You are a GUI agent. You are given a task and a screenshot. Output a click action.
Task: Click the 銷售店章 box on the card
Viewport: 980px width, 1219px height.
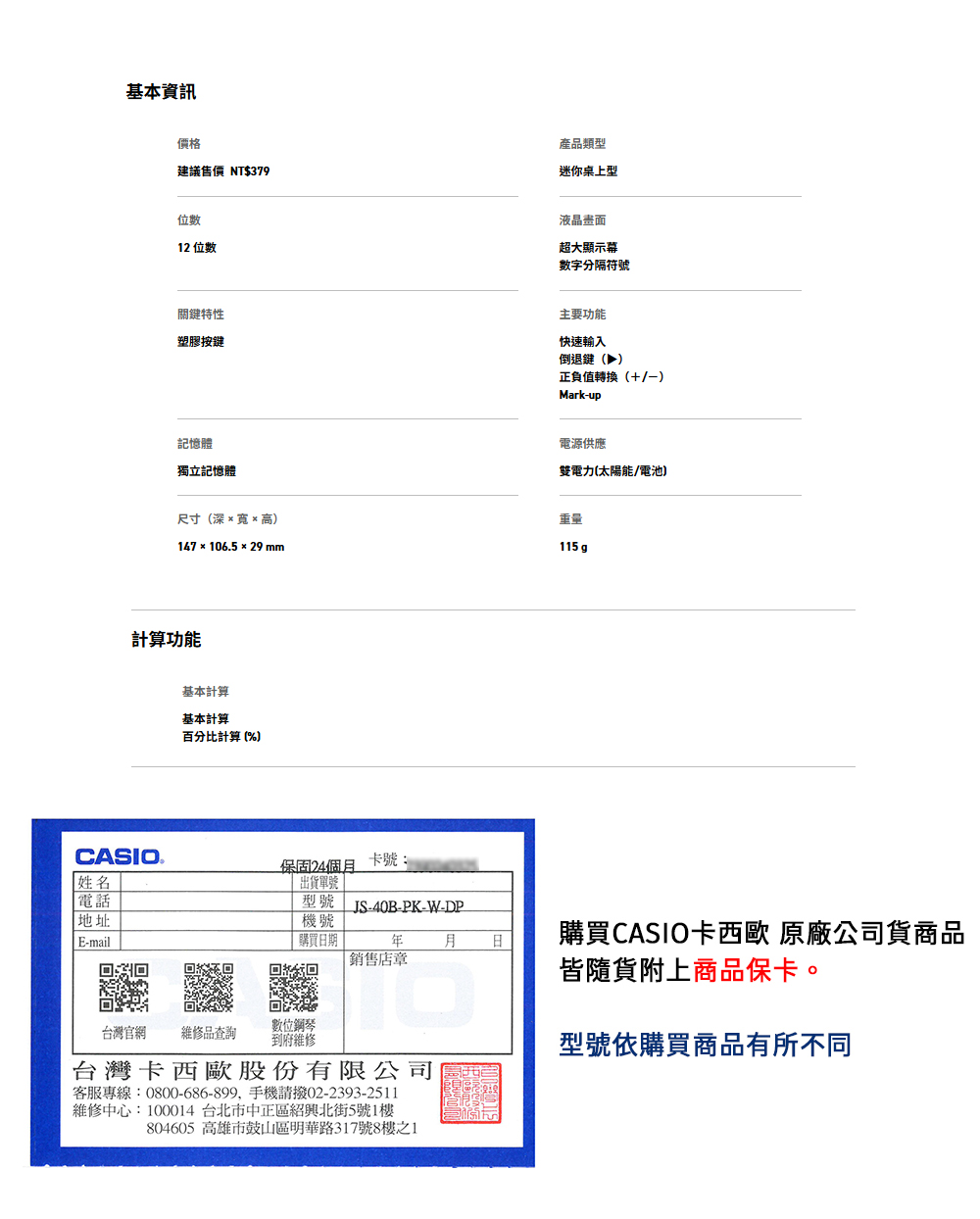click(428, 1000)
